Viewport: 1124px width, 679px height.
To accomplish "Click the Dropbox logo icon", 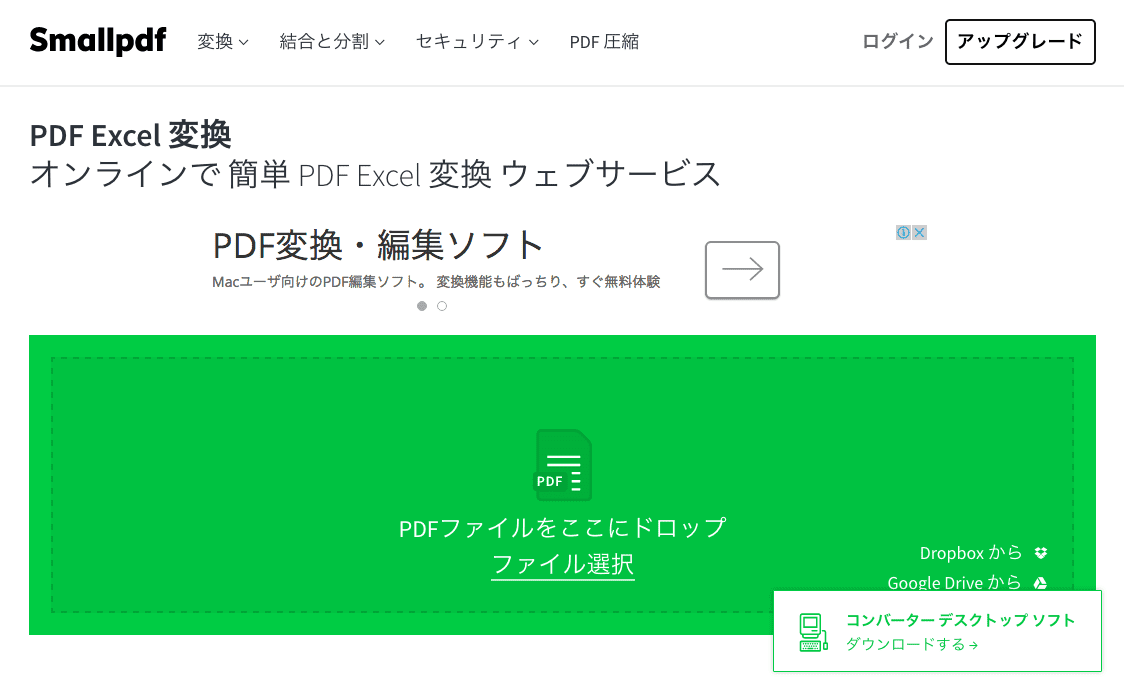I will pyautogui.click(x=1041, y=553).
